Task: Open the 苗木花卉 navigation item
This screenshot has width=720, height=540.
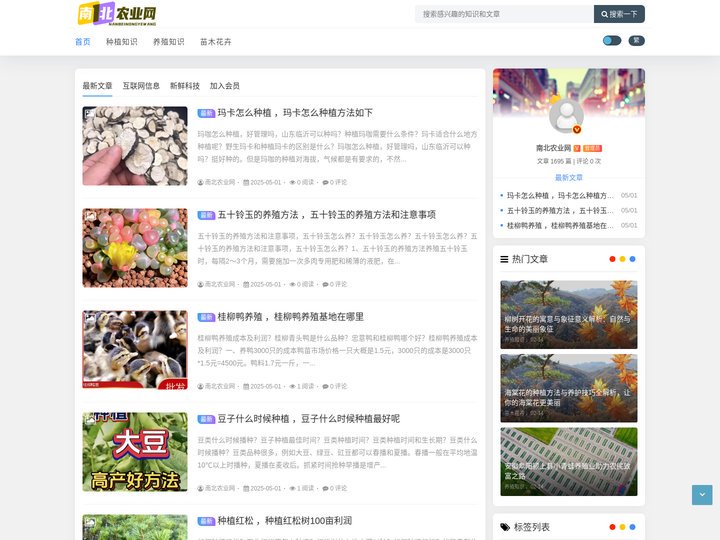Action: (x=216, y=42)
